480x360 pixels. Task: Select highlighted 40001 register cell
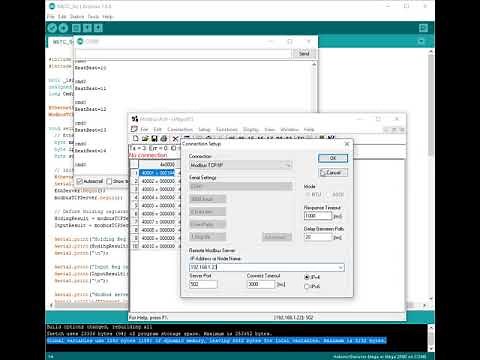tap(157, 173)
